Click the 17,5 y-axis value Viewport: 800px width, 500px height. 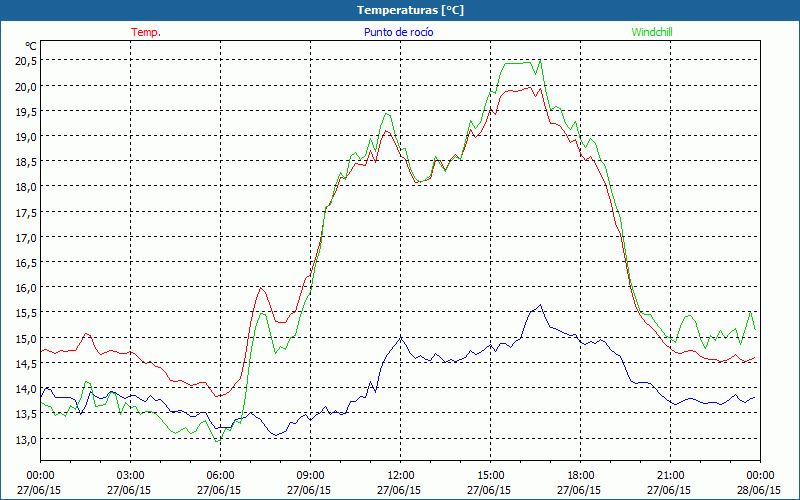point(26,212)
